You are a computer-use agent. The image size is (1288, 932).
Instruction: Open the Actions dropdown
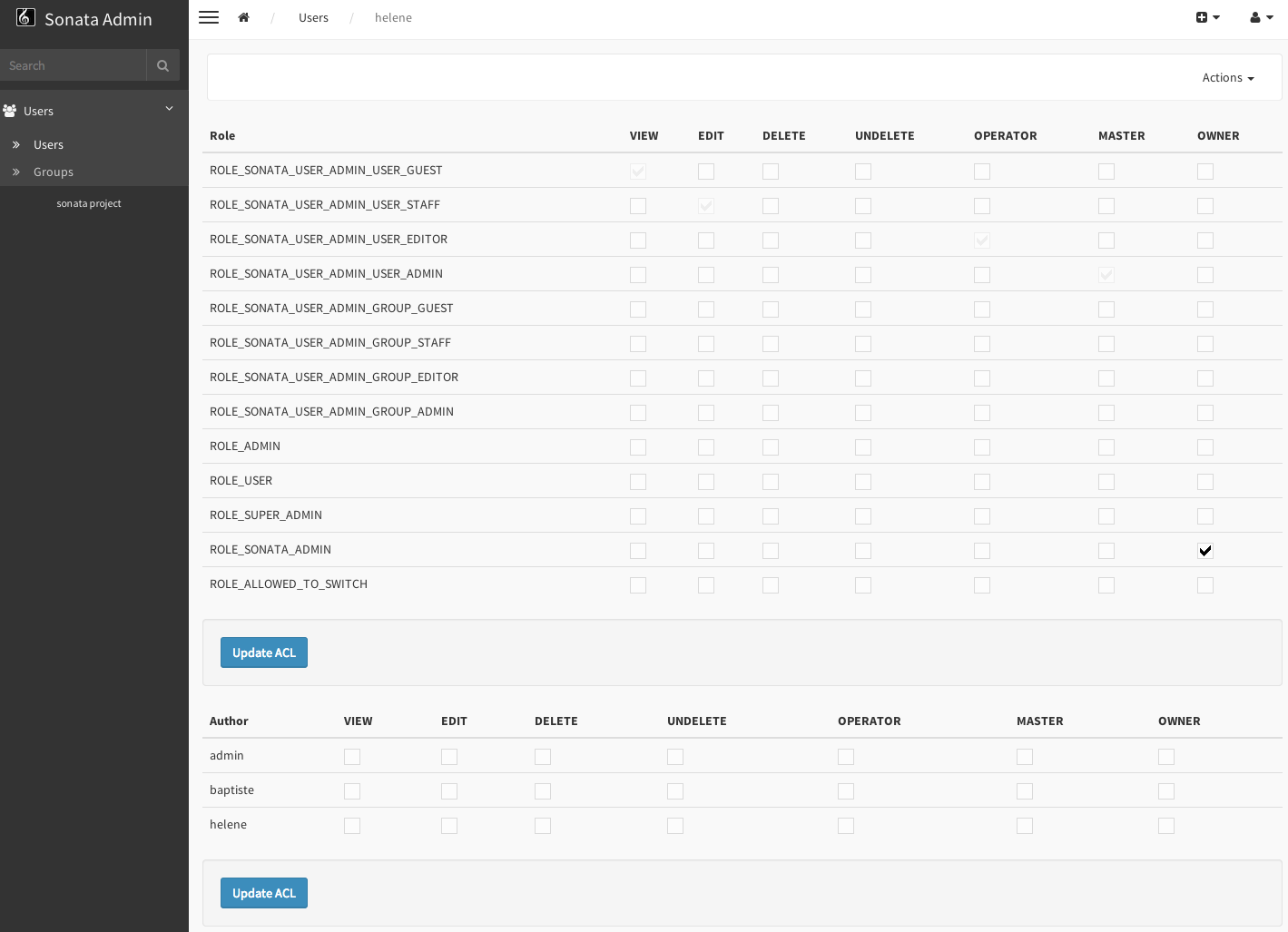(1227, 78)
